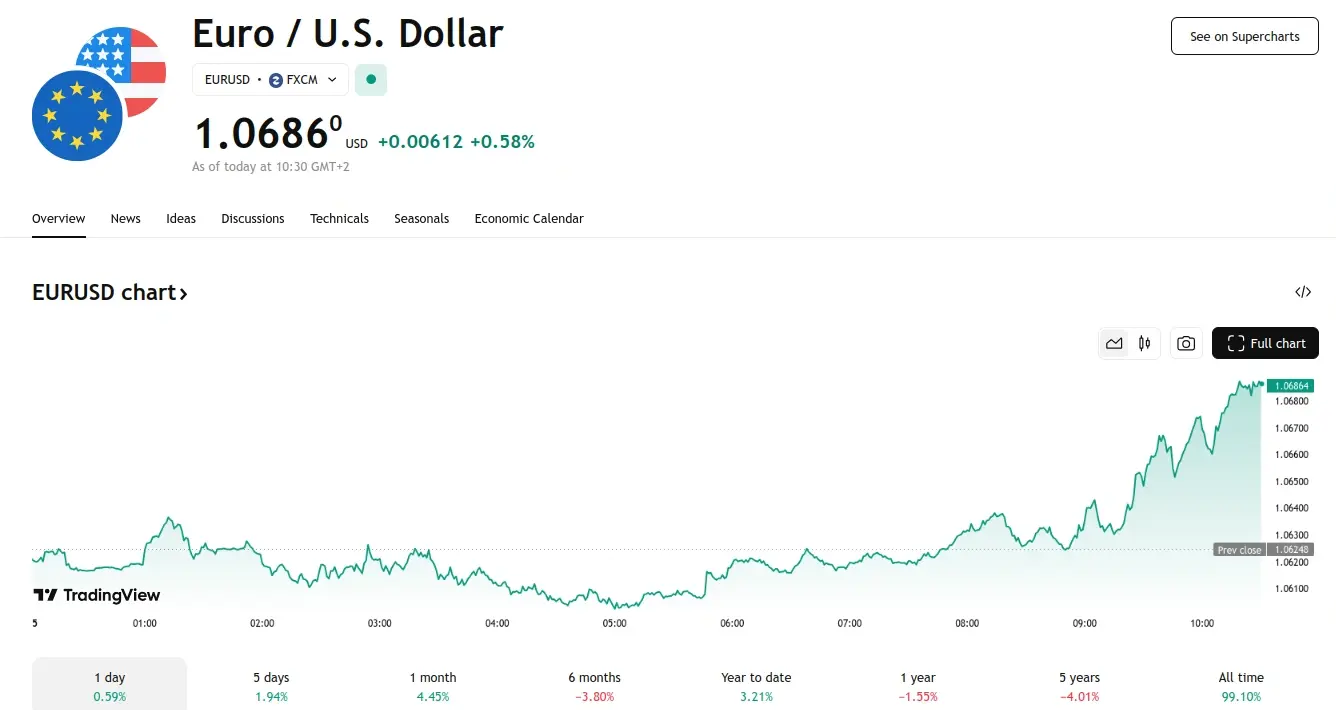Click the green market status dot
The width and height of the screenshot is (1336, 710).
[371, 80]
